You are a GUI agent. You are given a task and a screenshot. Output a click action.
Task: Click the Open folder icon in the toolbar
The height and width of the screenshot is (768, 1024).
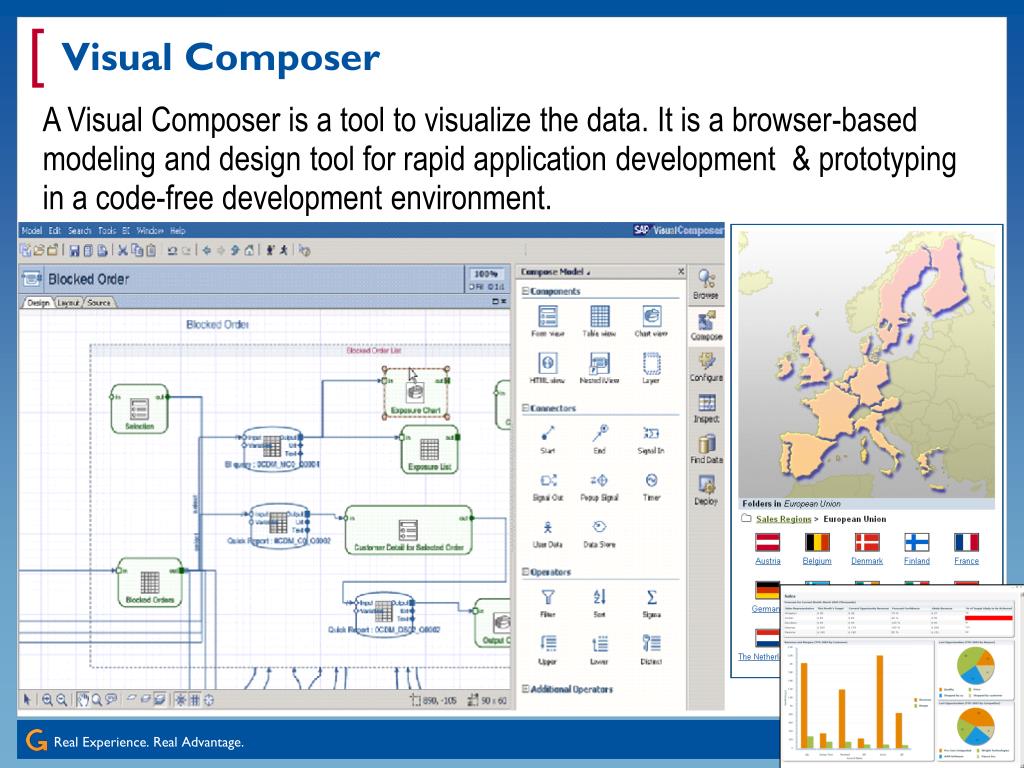click(39, 250)
